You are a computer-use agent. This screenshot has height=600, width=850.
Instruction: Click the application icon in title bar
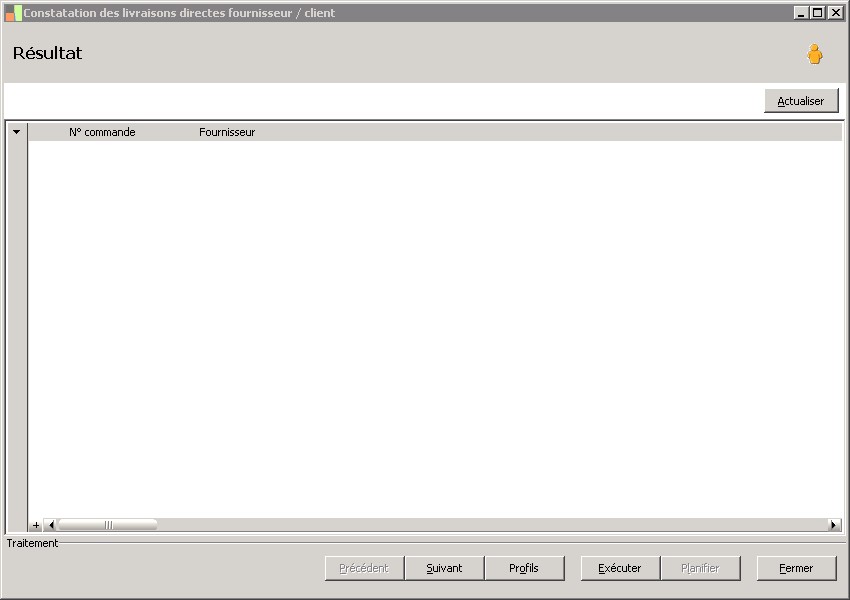point(13,13)
